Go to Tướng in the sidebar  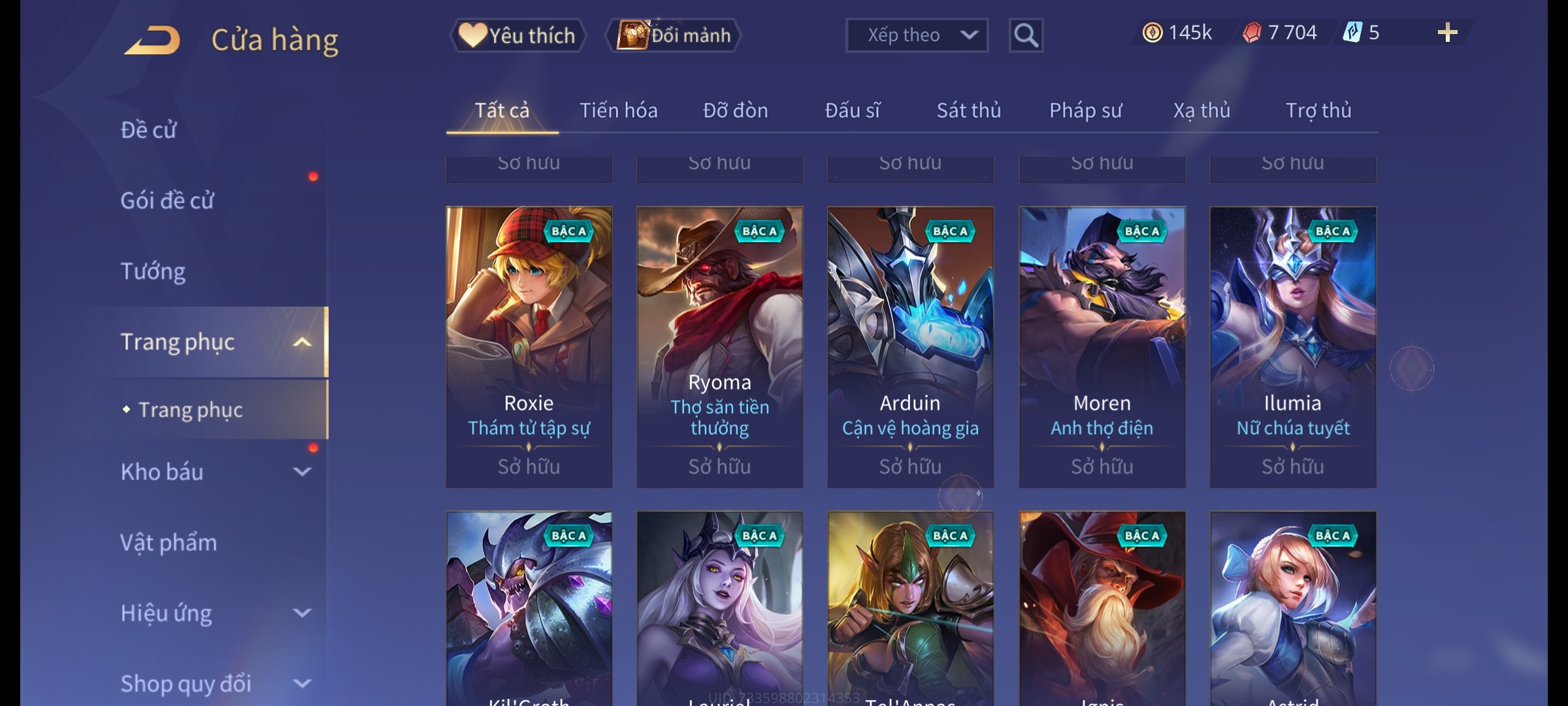pyautogui.click(x=153, y=271)
